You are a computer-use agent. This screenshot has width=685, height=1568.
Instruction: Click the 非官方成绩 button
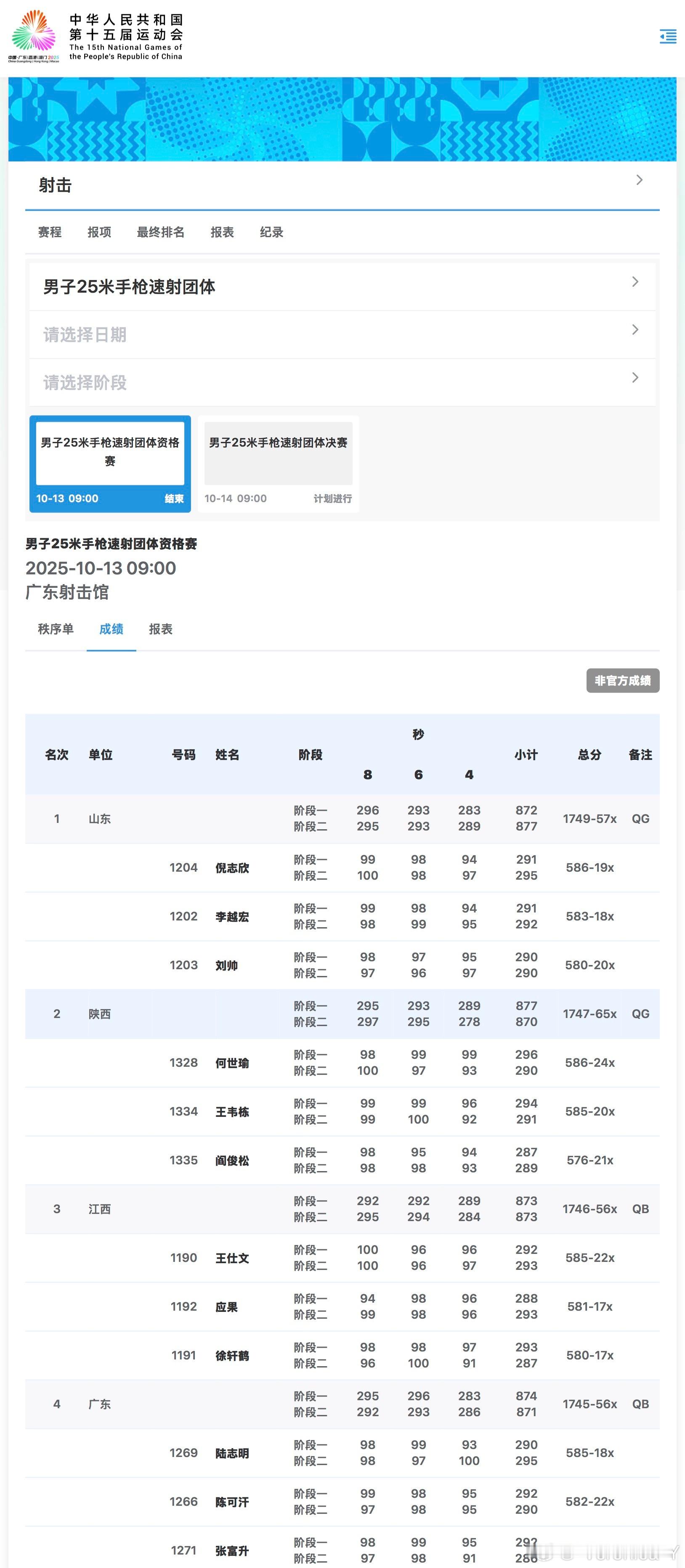622,680
